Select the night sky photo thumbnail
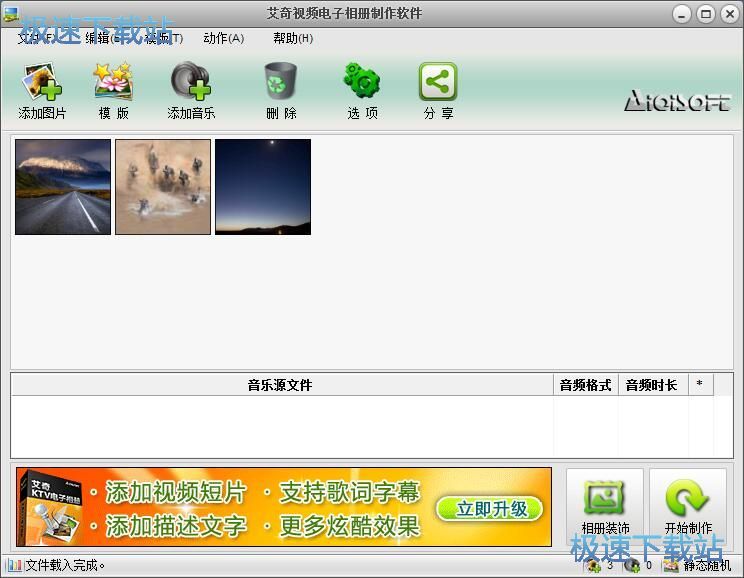Viewport: 744px width, 578px height. click(x=263, y=187)
